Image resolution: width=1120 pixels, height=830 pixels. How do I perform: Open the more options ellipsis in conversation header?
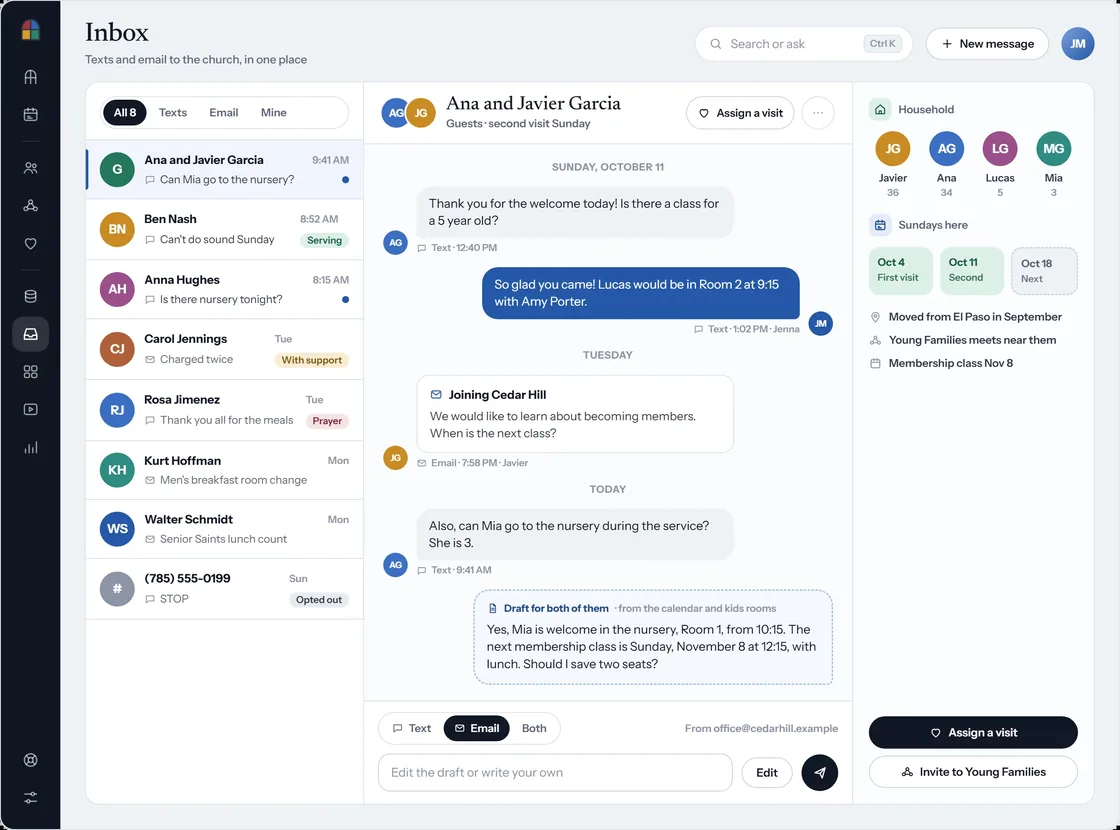click(x=818, y=113)
